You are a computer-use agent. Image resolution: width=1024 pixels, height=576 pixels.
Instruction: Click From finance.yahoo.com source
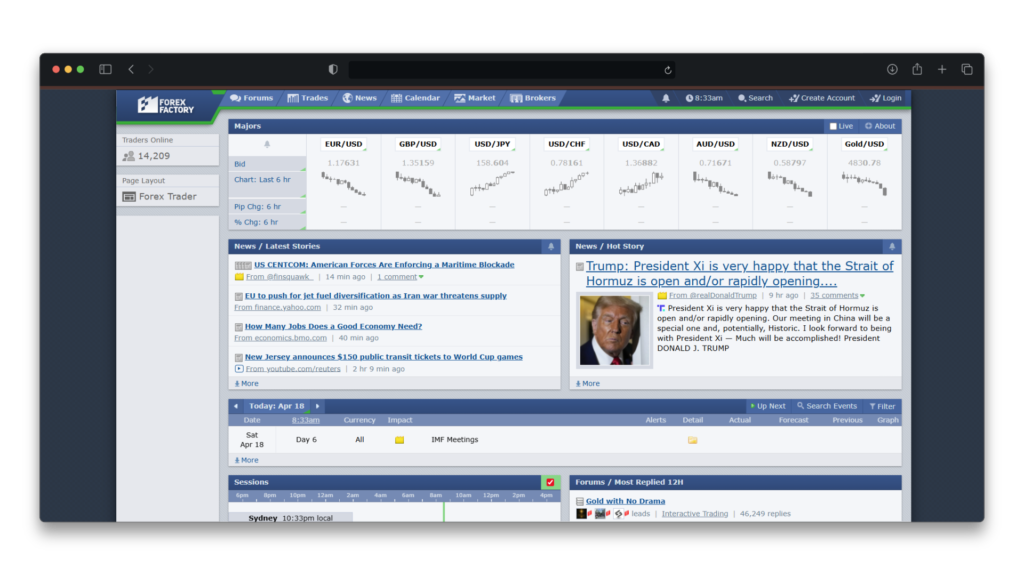(278, 308)
